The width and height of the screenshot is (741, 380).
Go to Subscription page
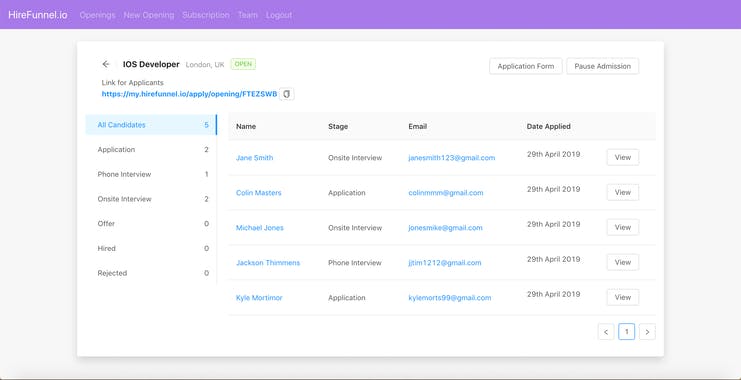(206, 15)
